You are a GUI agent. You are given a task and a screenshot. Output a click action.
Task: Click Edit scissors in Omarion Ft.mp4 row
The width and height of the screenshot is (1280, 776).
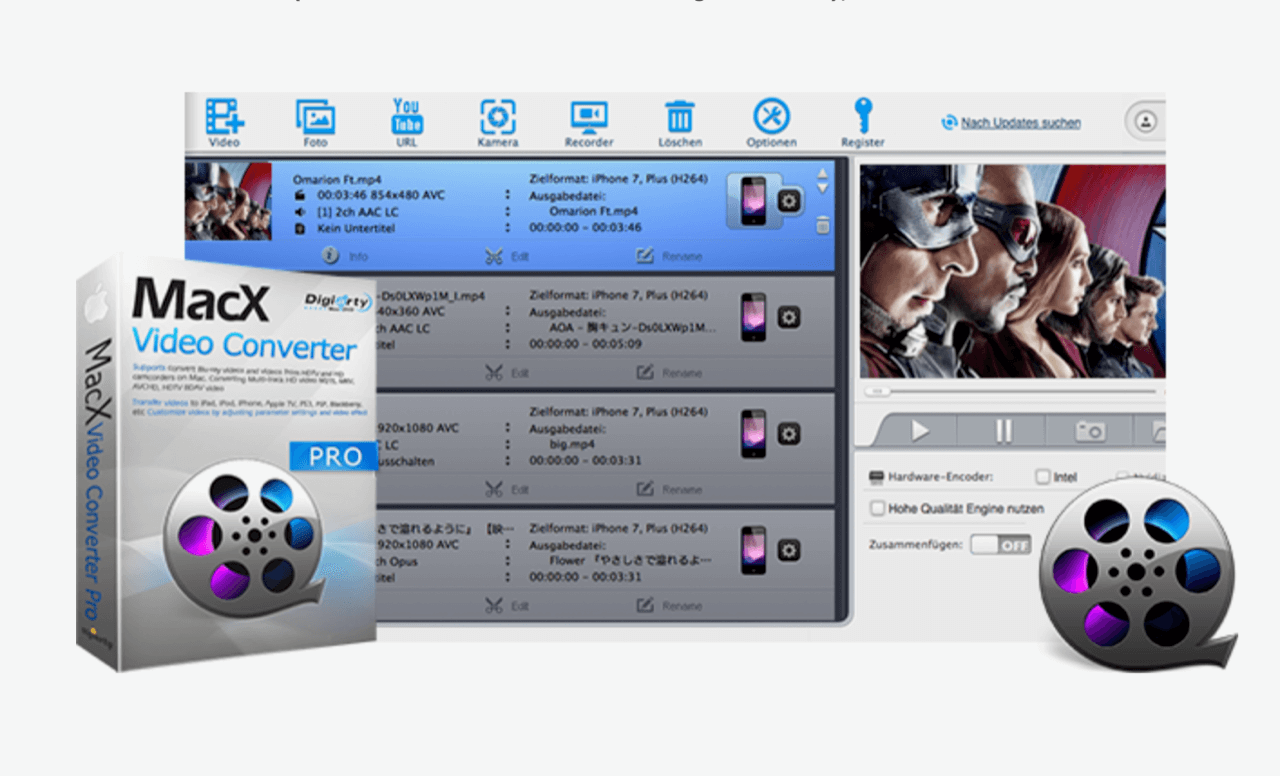(x=507, y=256)
